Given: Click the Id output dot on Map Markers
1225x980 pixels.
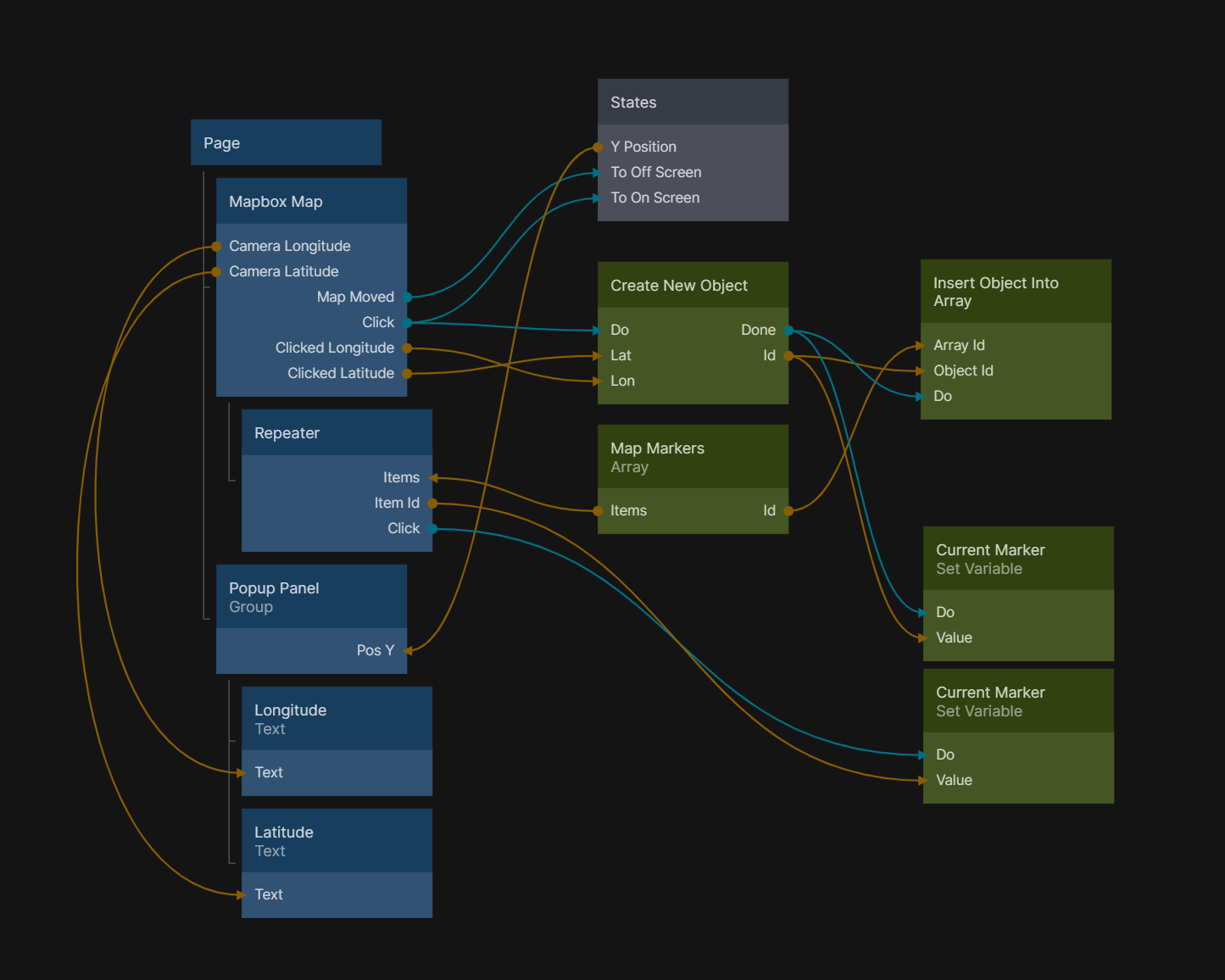Looking at the screenshot, I should (x=788, y=511).
